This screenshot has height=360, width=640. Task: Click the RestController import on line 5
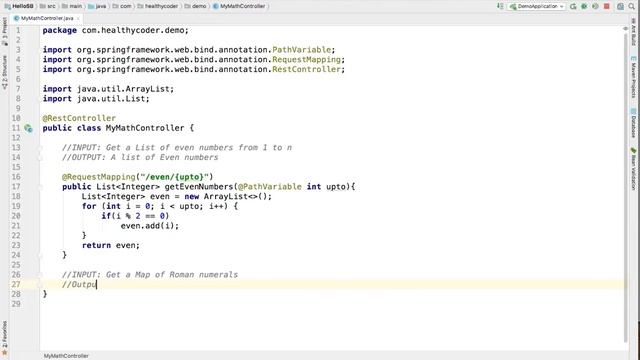(x=307, y=69)
